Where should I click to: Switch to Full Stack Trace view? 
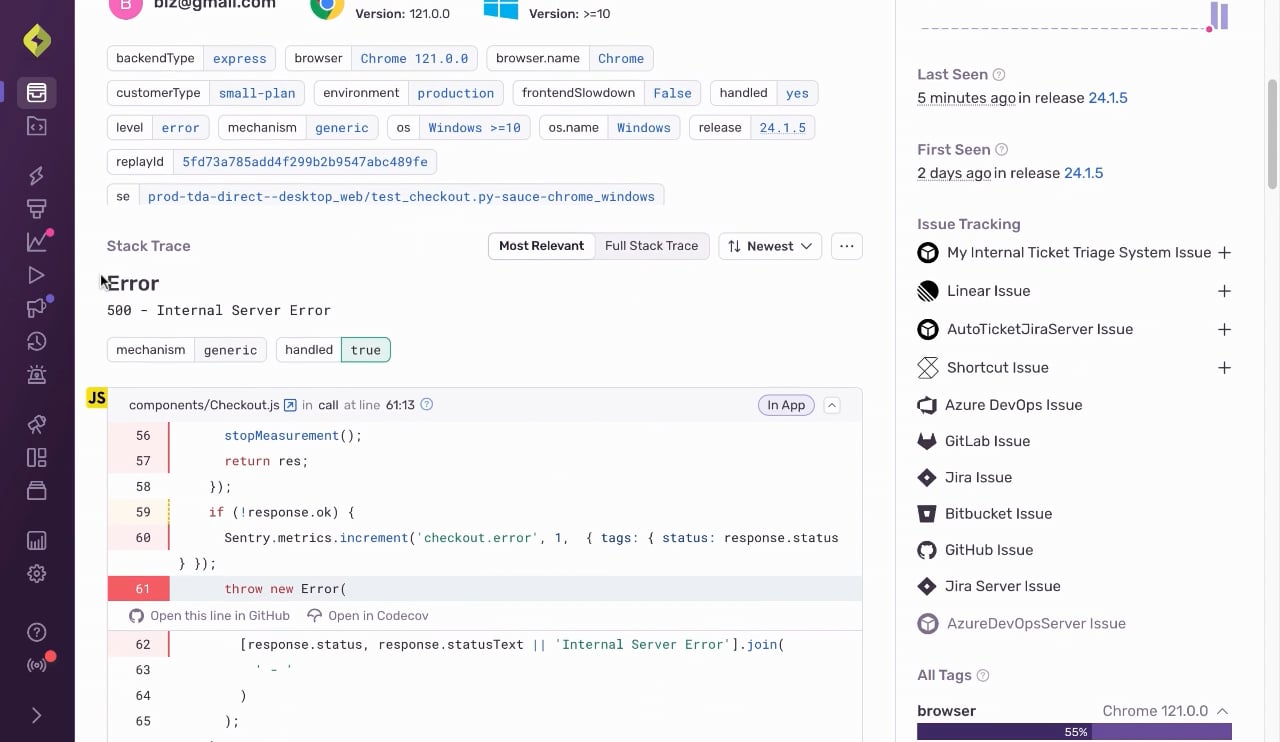point(651,246)
